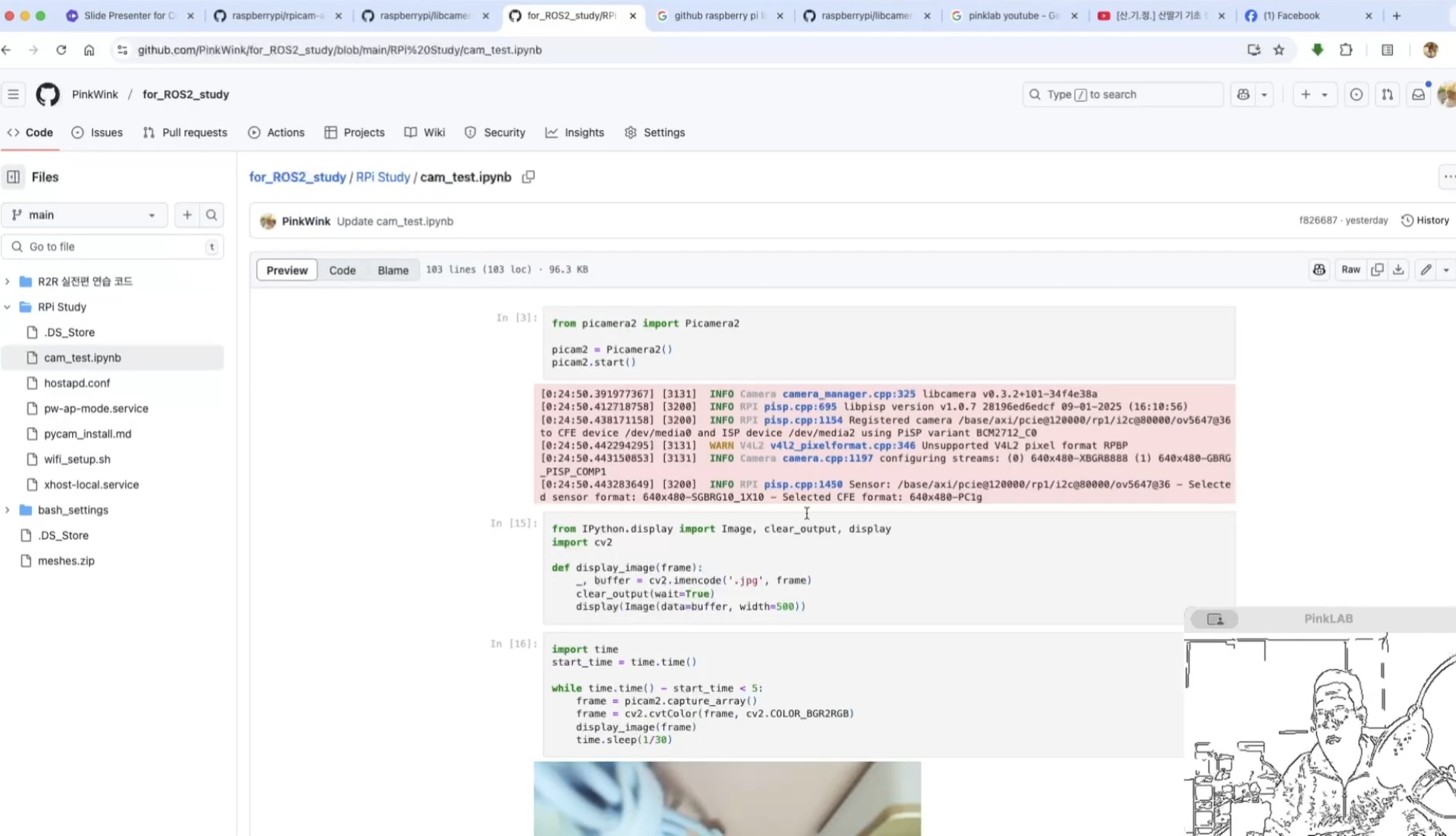Open the Insights tab
This screenshot has height=836, width=1456.
pos(575,132)
